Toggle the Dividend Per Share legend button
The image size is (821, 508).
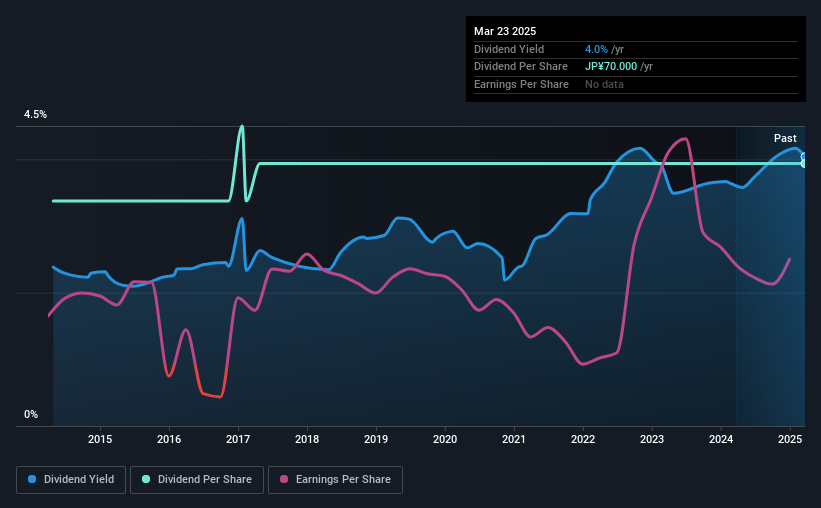[x=197, y=480]
